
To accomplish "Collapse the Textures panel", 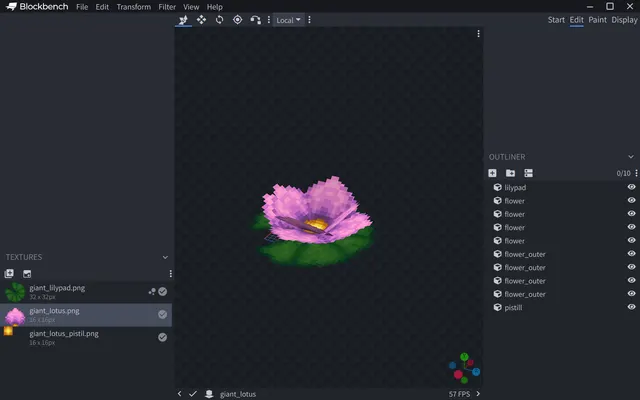I will point(165,257).
